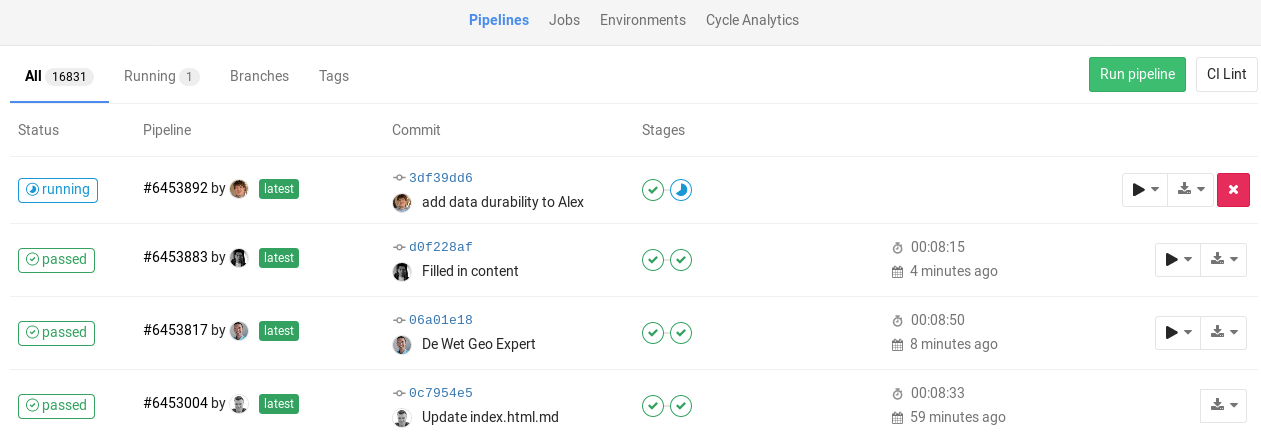Screen dimensions: 1261x437
Task: Switch to the Branches tab
Action: coord(259,76)
